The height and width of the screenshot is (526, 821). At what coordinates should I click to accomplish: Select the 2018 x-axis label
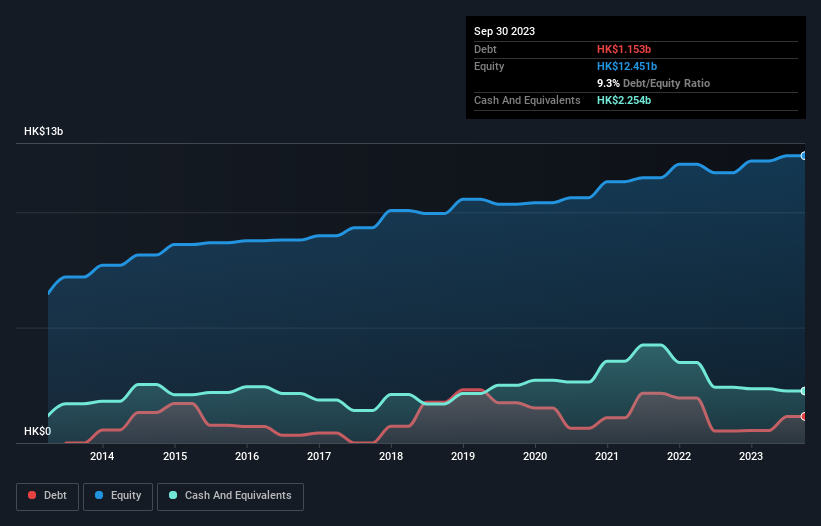391,456
